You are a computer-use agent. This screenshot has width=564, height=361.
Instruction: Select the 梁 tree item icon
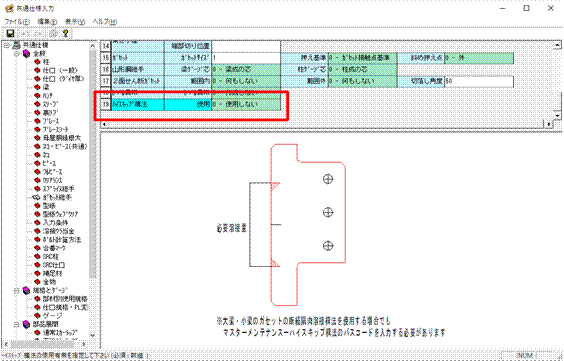tap(37, 87)
